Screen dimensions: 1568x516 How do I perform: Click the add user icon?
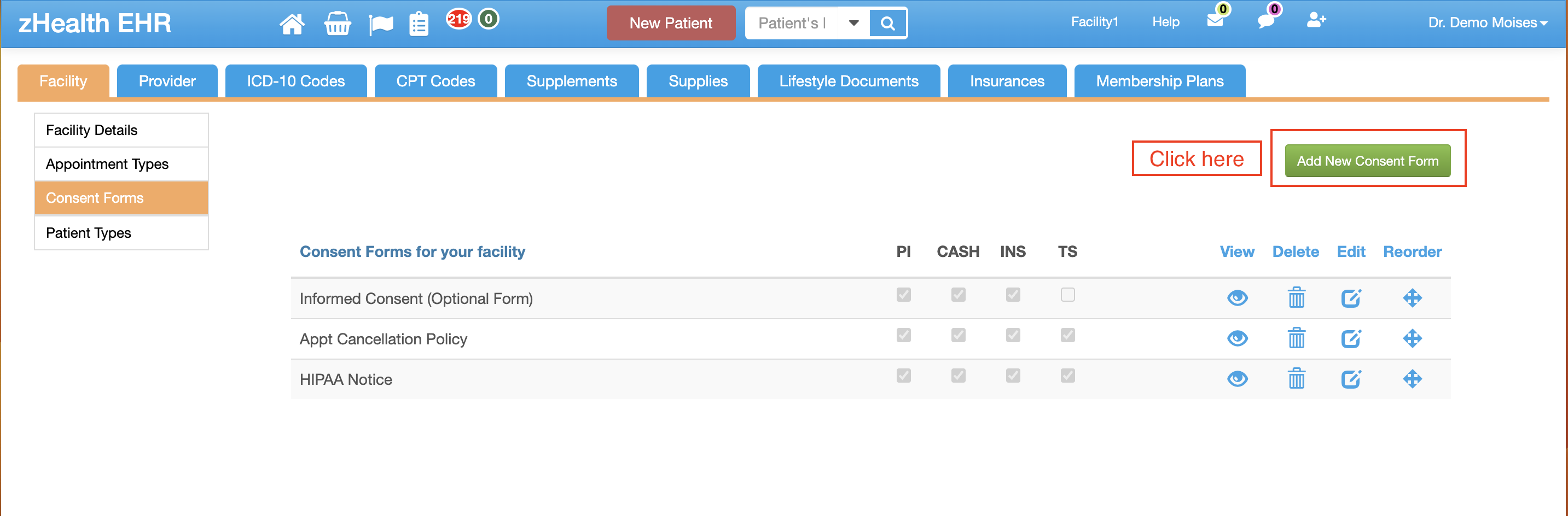point(1315,21)
